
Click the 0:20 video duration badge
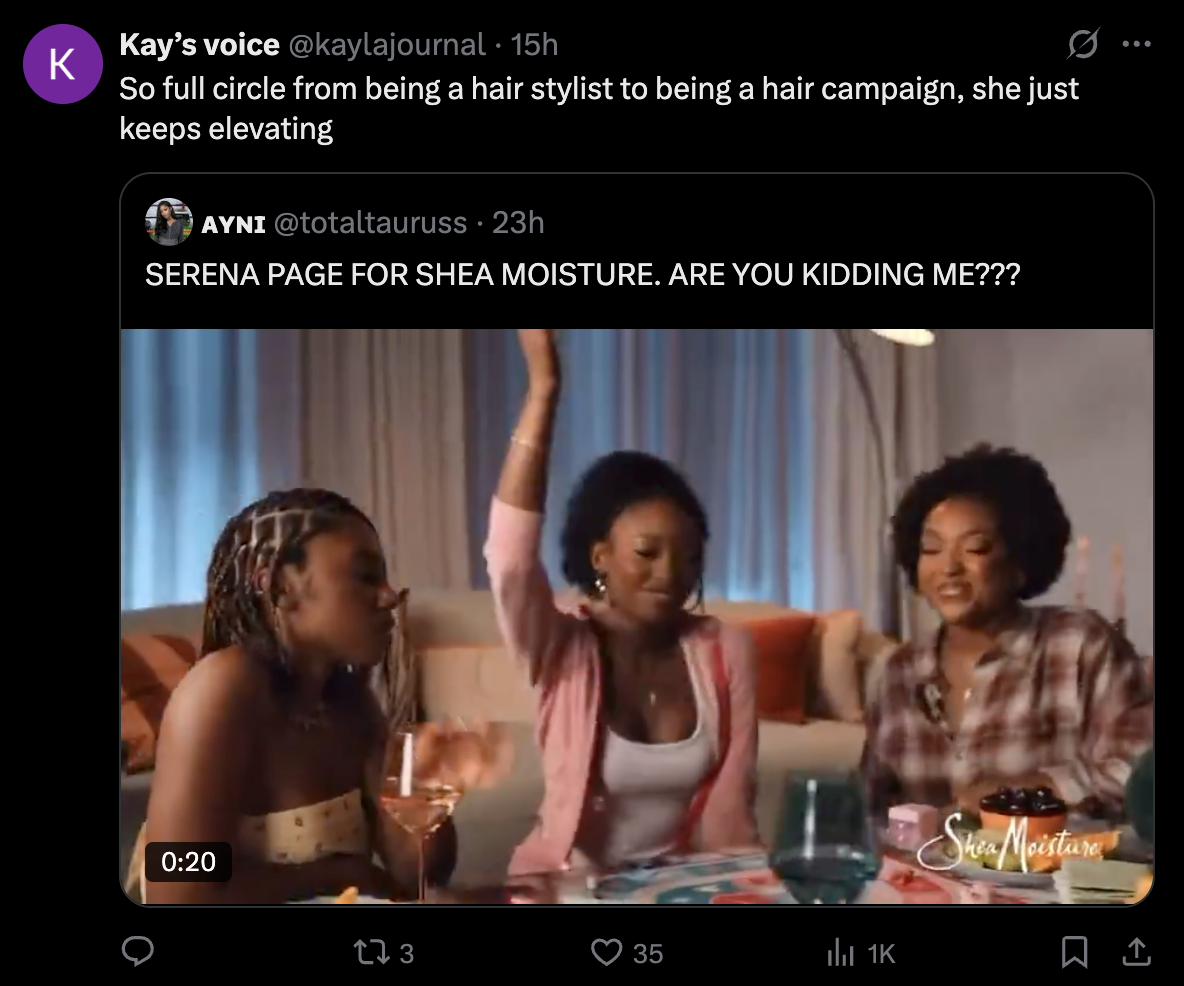point(188,860)
